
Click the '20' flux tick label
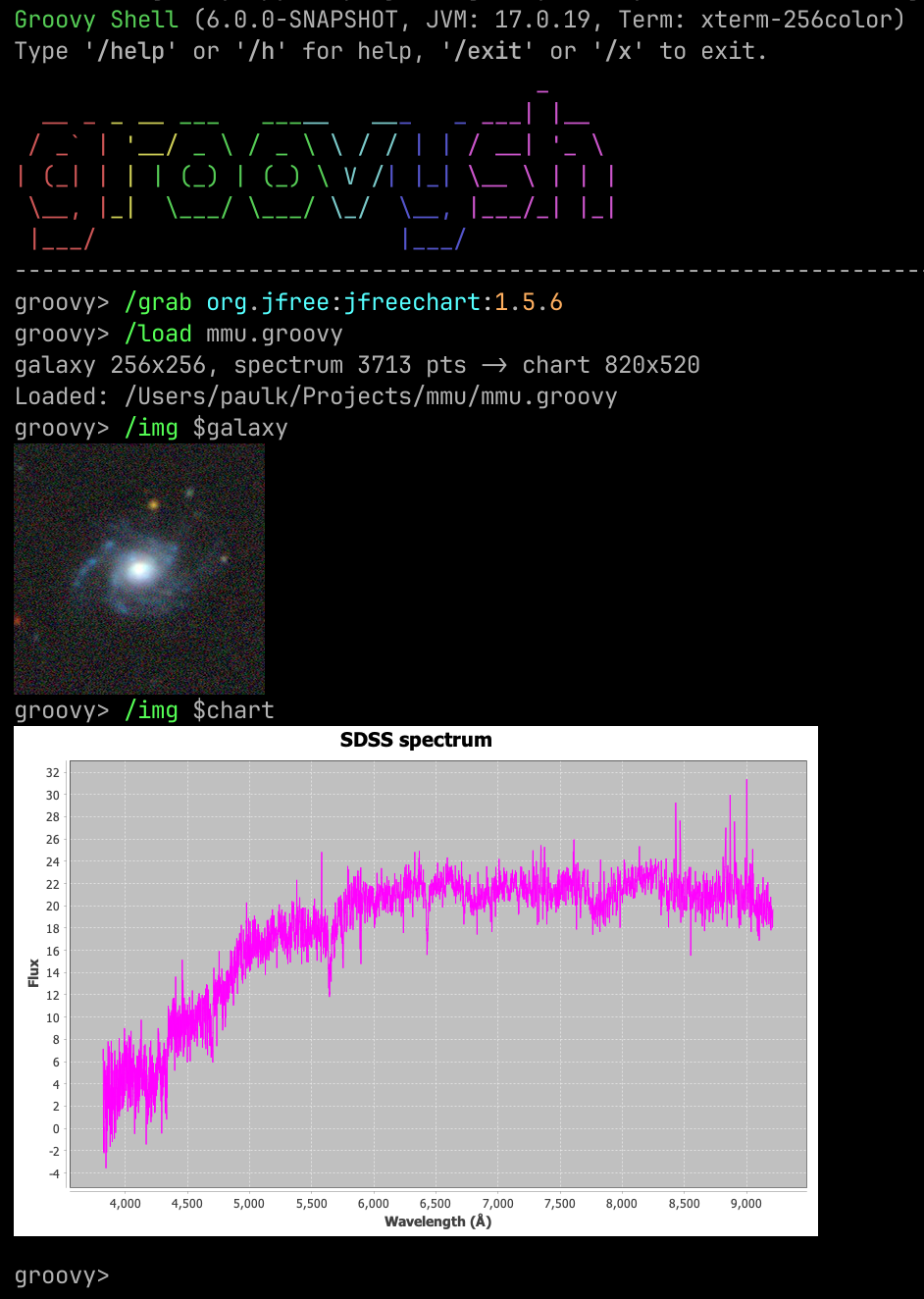53,906
